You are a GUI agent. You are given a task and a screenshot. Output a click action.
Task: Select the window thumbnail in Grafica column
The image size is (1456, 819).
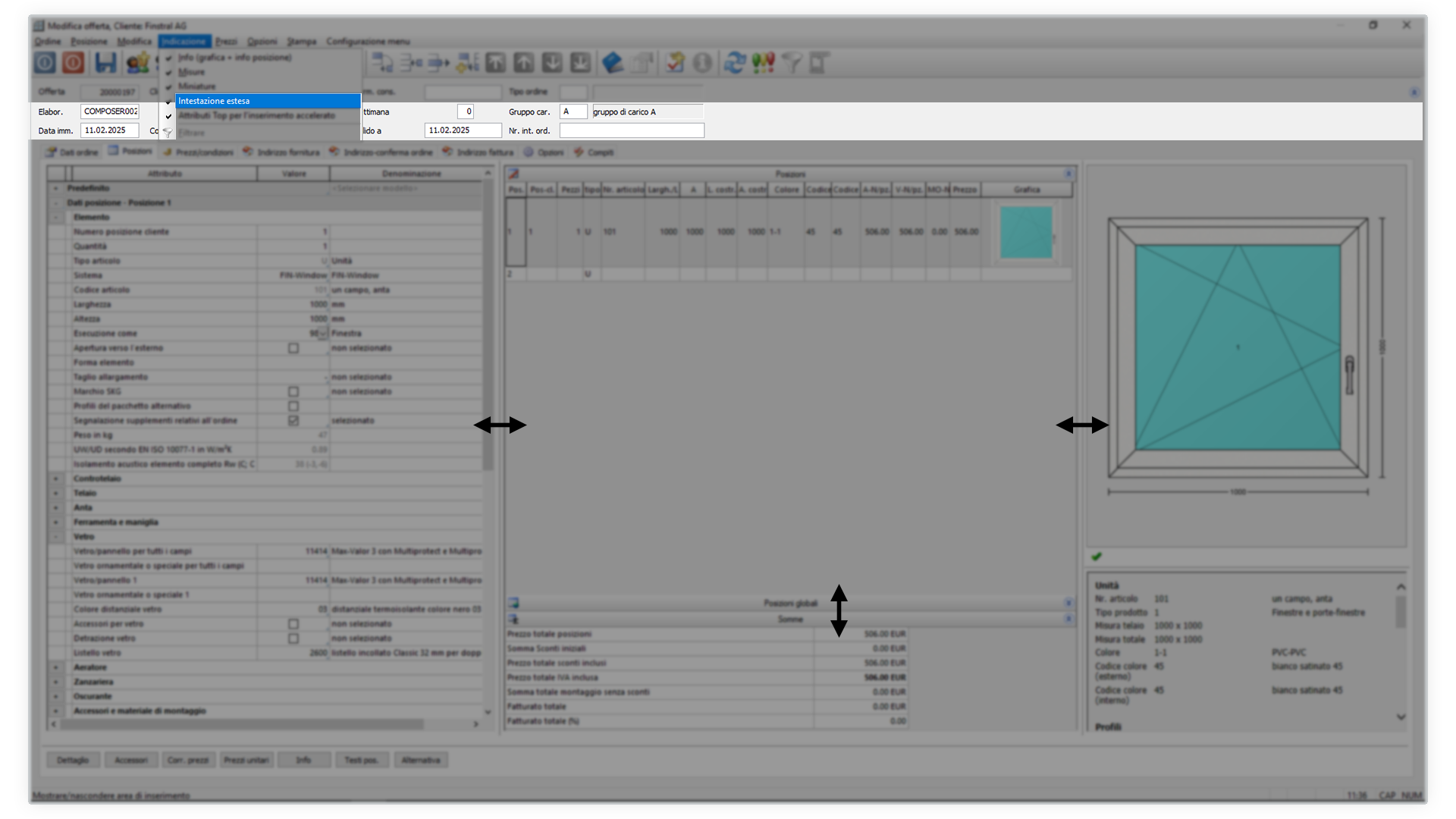click(1026, 232)
